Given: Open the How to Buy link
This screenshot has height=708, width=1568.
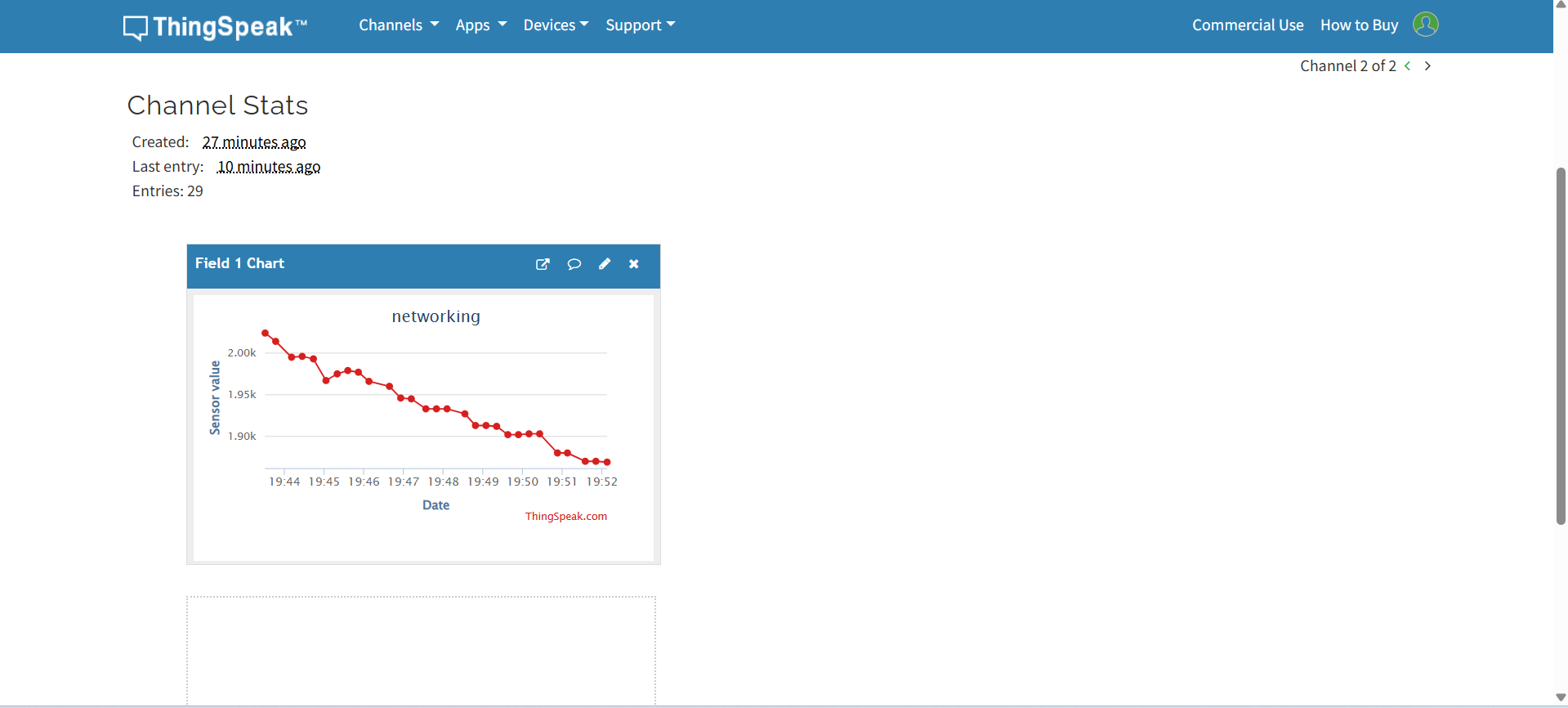Looking at the screenshot, I should [x=1359, y=25].
